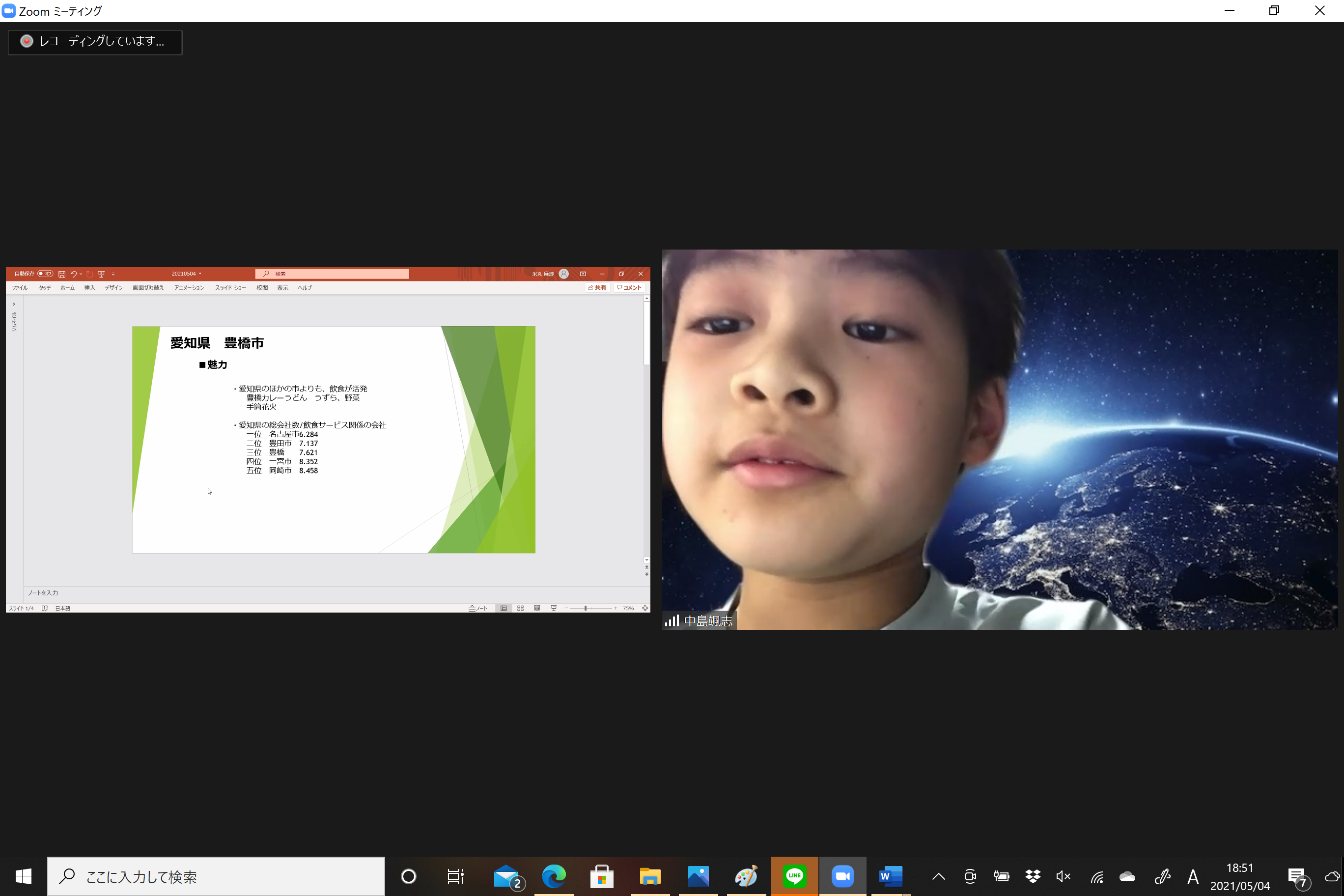1344x896 pixels.
Task: Click the save icon in PowerPoint title bar
Action: (62, 274)
